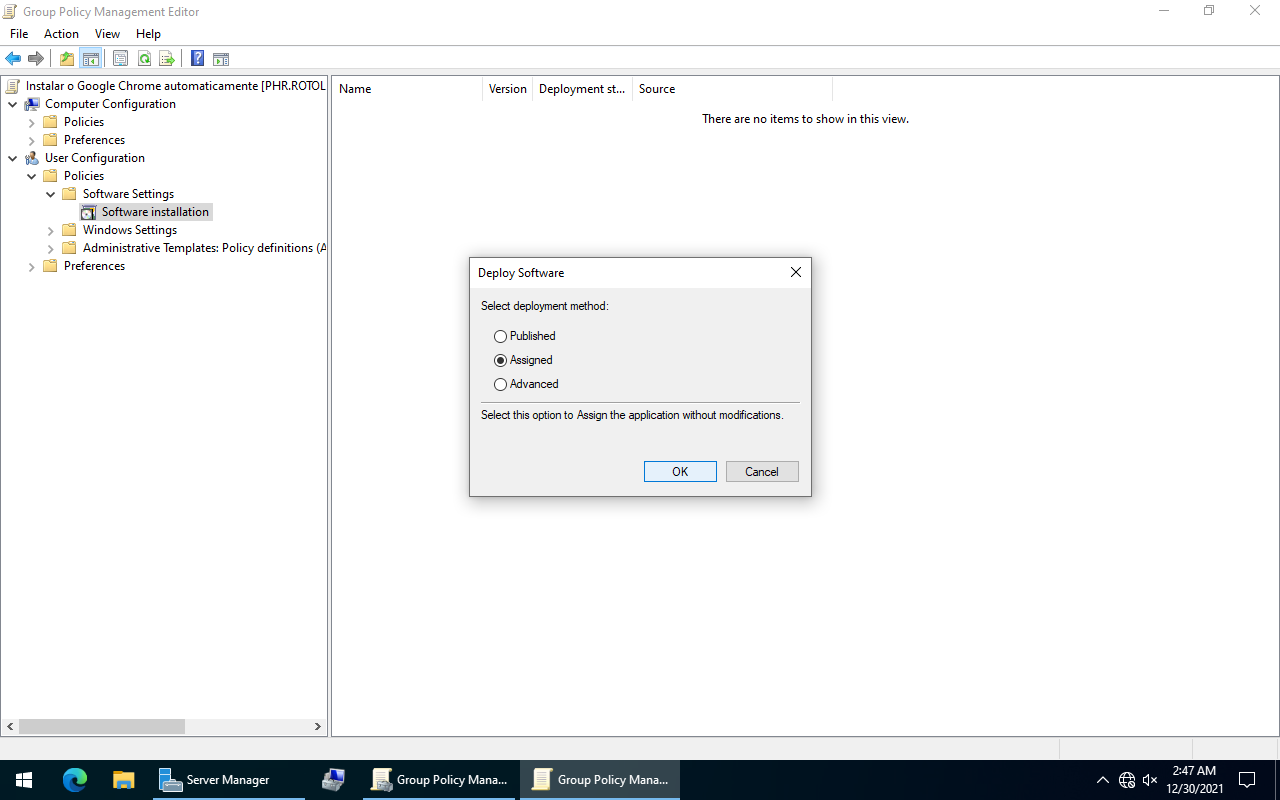This screenshot has width=1280, height=800.
Task: Choose the Advanced deployment option
Action: [x=501, y=385]
